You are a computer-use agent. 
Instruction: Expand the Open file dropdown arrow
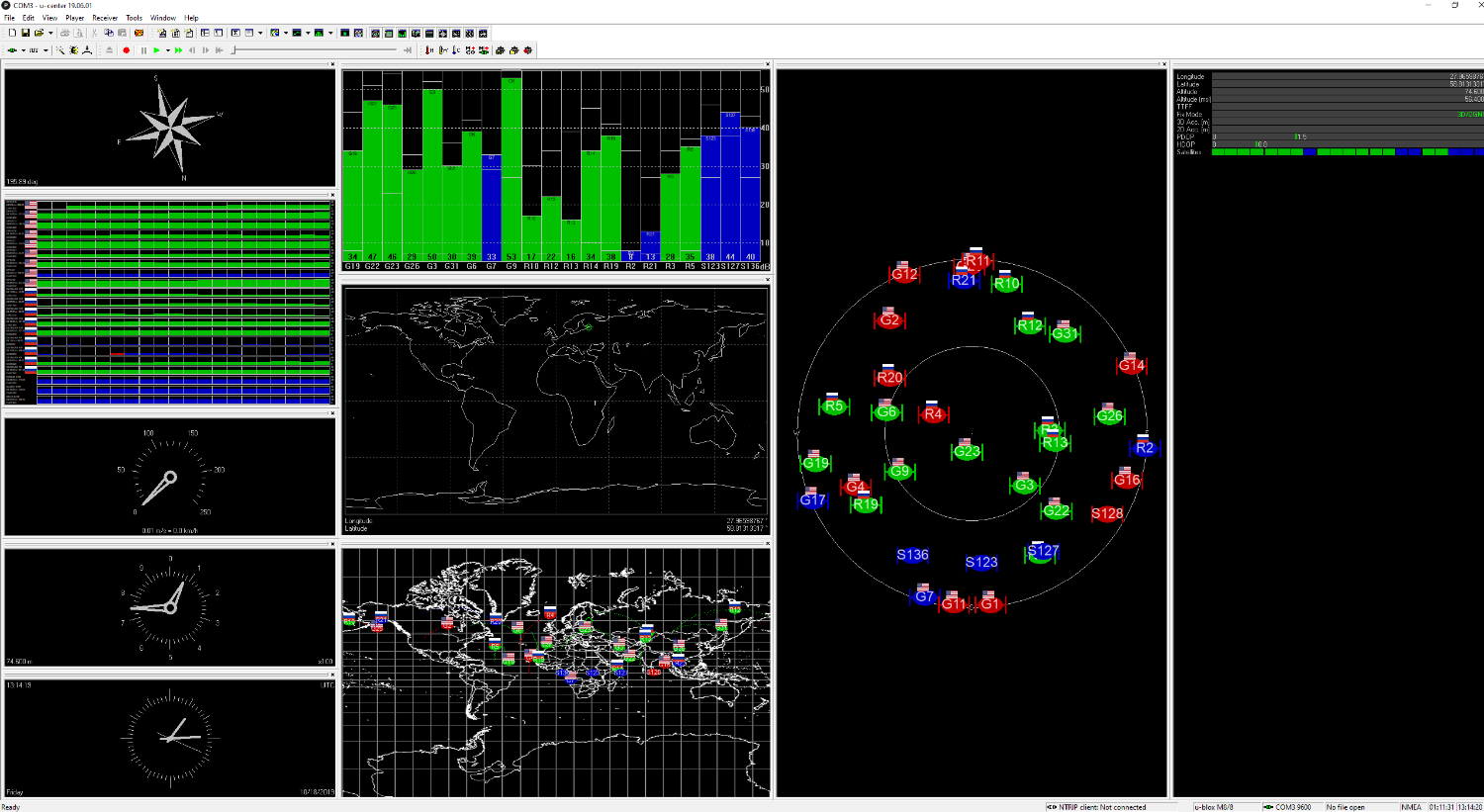click(50, 33)
